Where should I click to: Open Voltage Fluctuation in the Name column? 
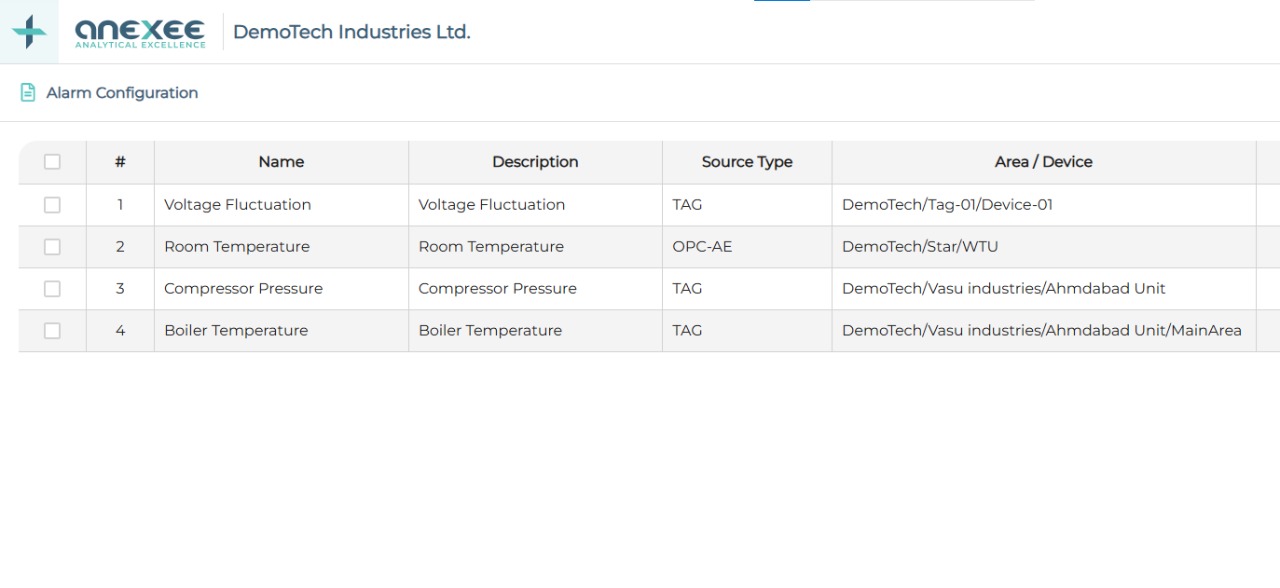[237, 205]
